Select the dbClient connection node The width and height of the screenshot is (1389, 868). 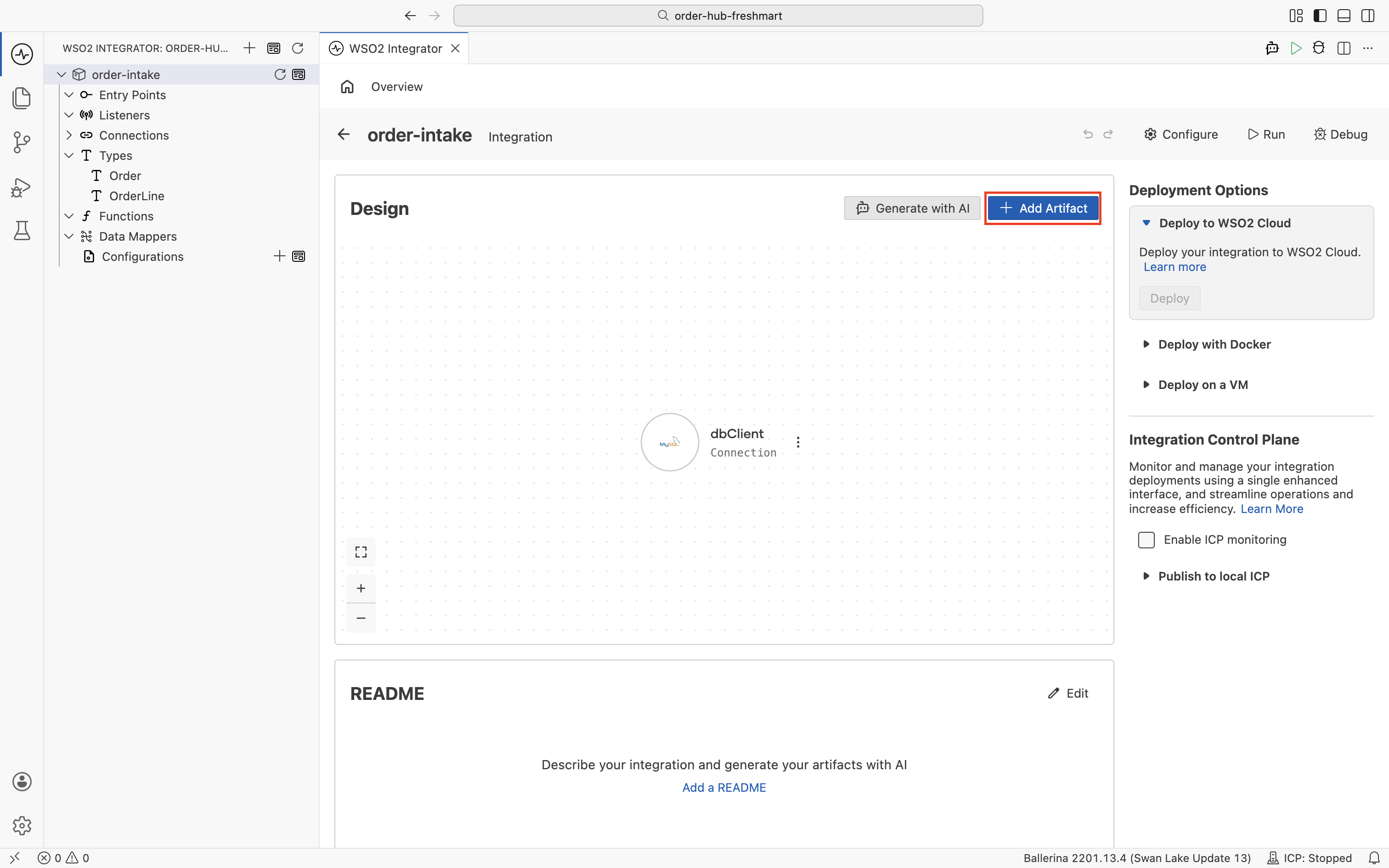670,442
